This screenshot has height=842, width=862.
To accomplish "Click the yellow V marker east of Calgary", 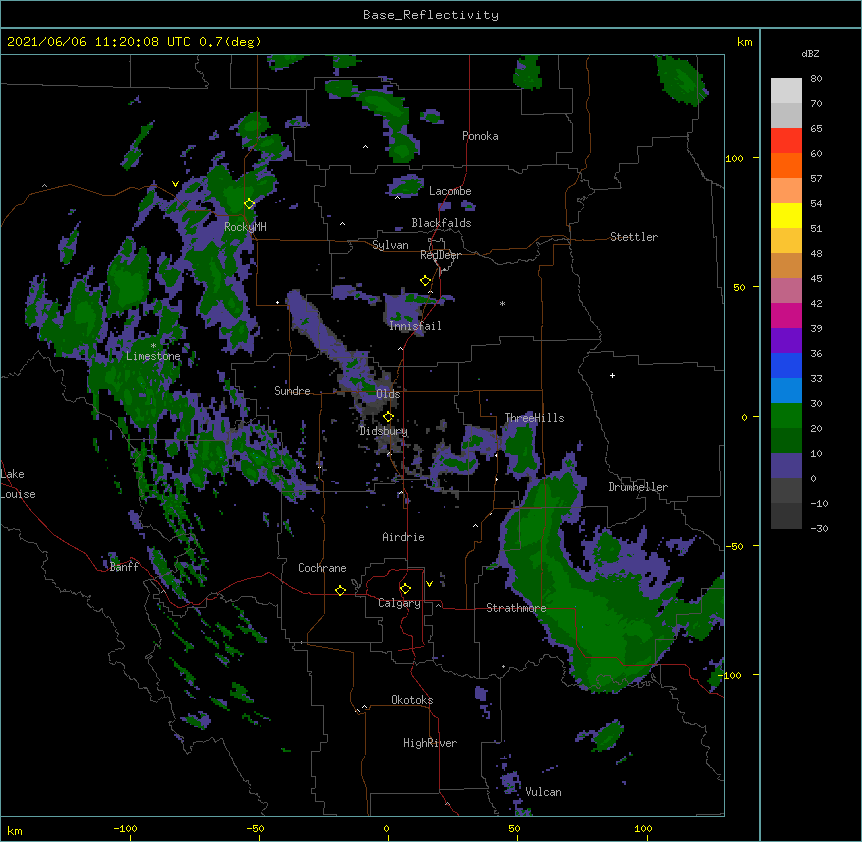I will pyautogui.click(x=429, y=584).
